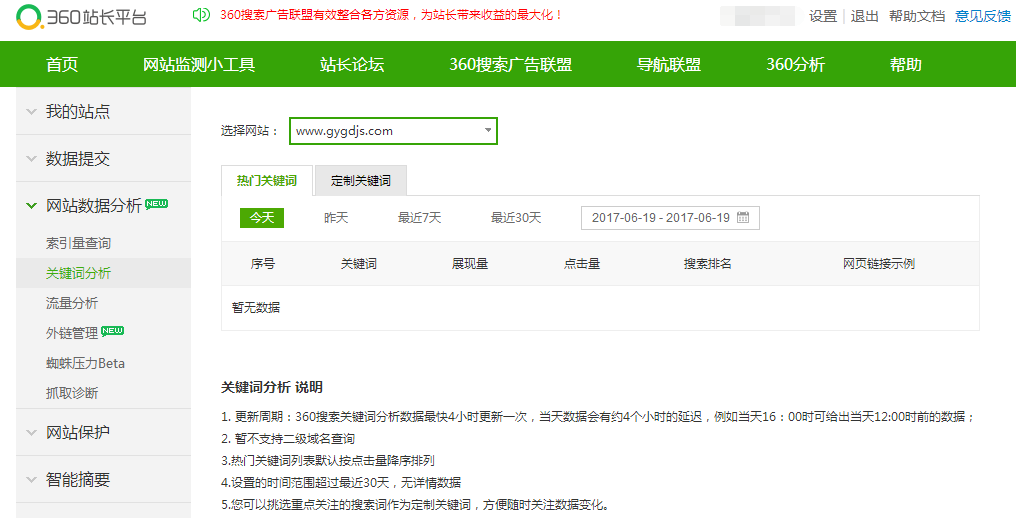Go to 站长论坛 in navigation bar
The image size is (1016, 518).
click(352, 65)
